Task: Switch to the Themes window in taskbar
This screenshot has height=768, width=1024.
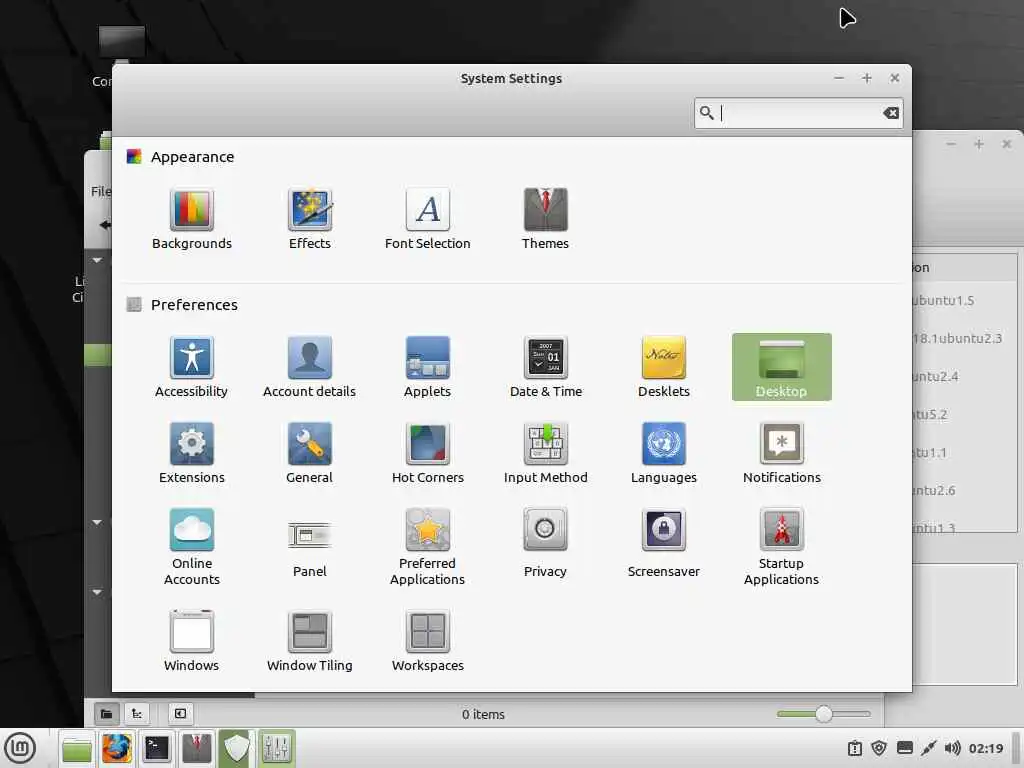Action: [197, 748]
